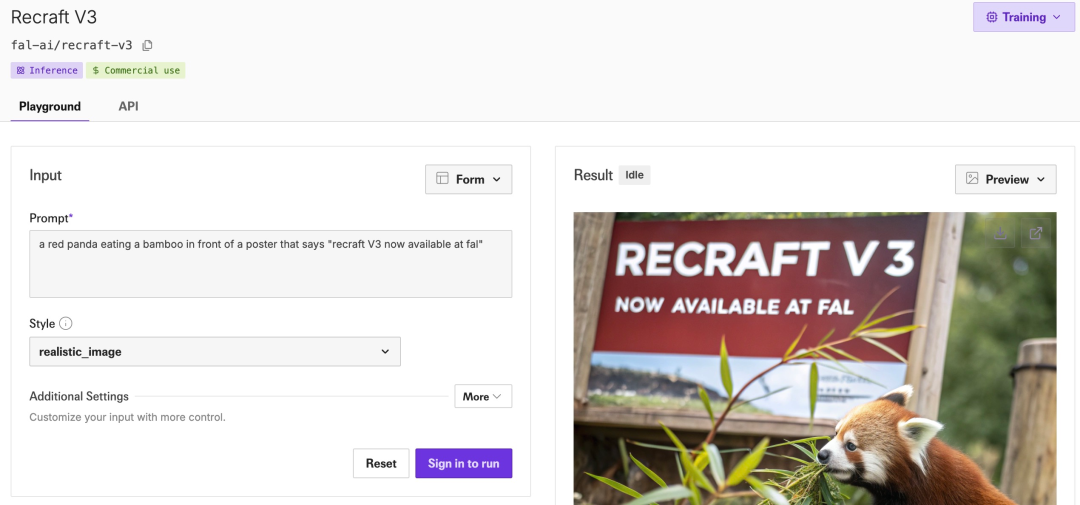Download the generated red panda image
Viewport: 1080px width, 505px height.
coord(1000,233)
